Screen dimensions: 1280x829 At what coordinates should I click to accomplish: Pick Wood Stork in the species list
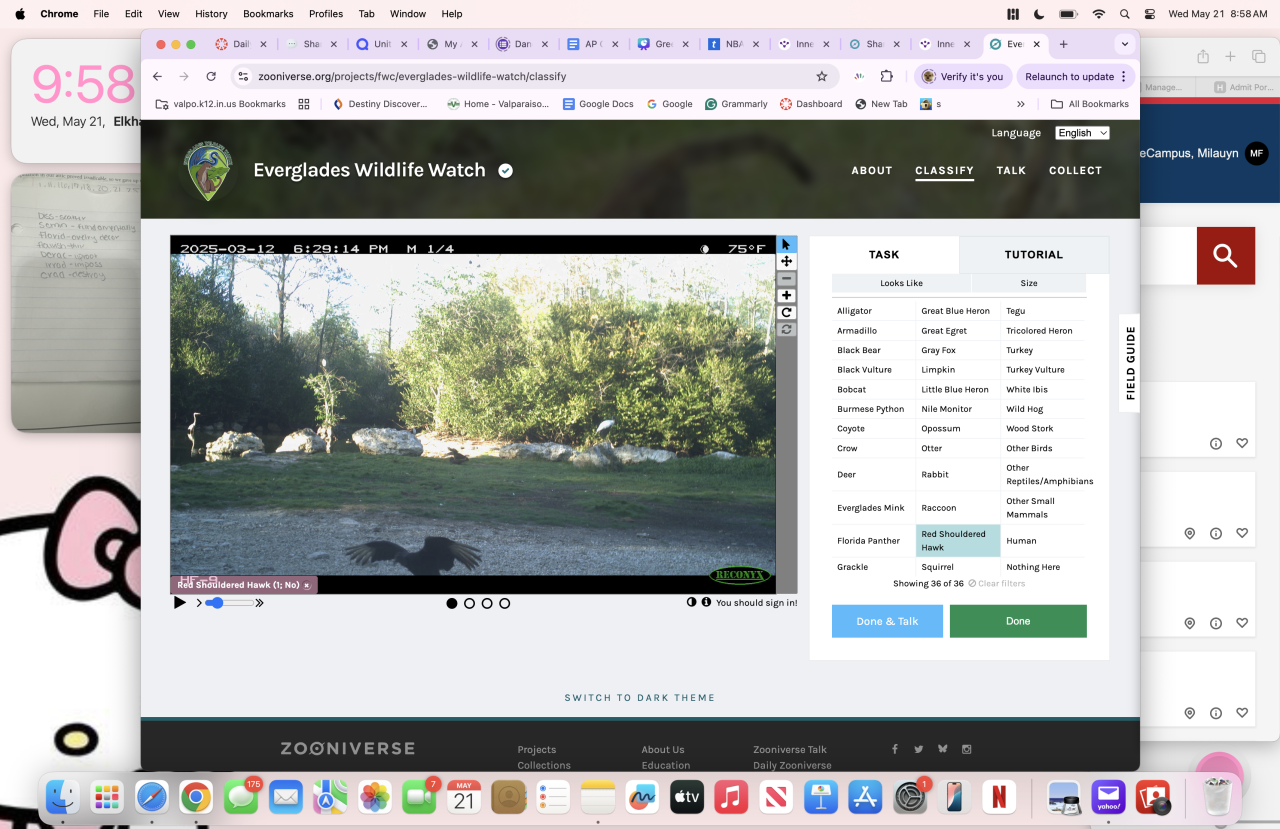[1044, 429]
